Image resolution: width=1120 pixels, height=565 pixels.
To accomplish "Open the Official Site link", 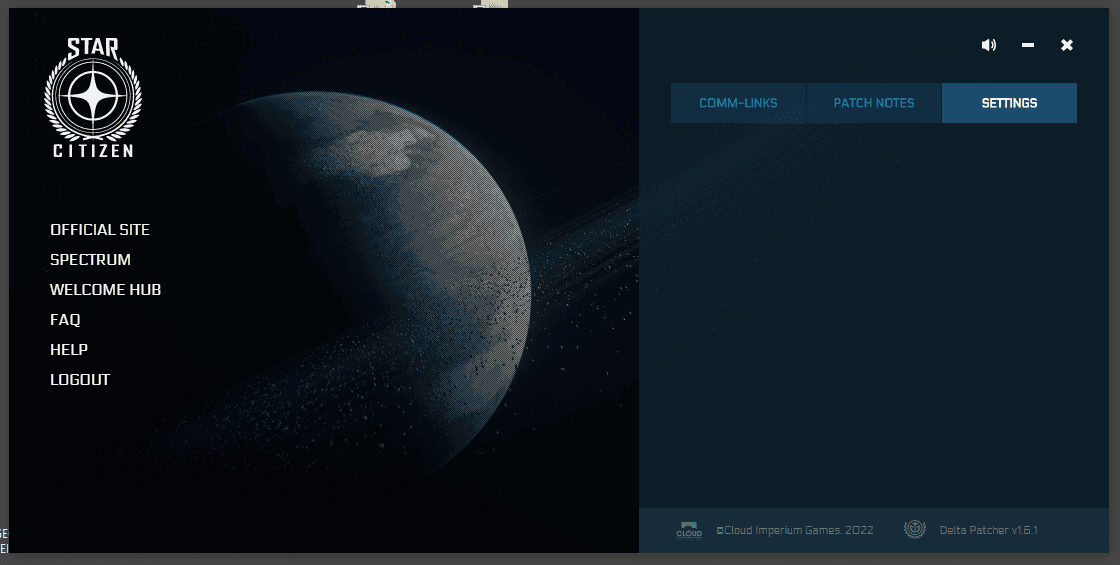I will click(100, 230).
